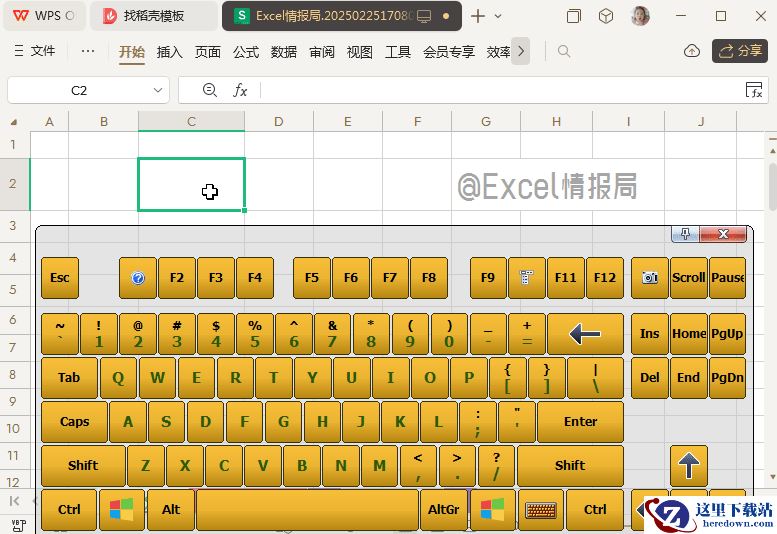This screenshot has height=534, width=777.
Task: Click the help question mark key
Action: 138,278
